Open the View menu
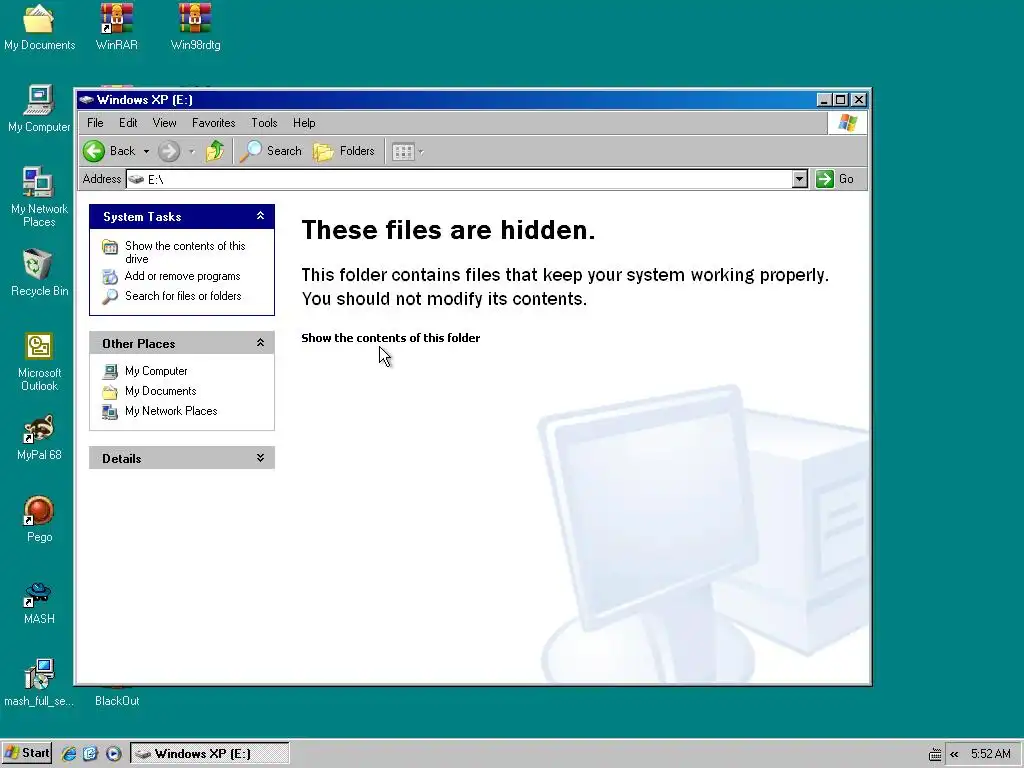 [165, 123]
